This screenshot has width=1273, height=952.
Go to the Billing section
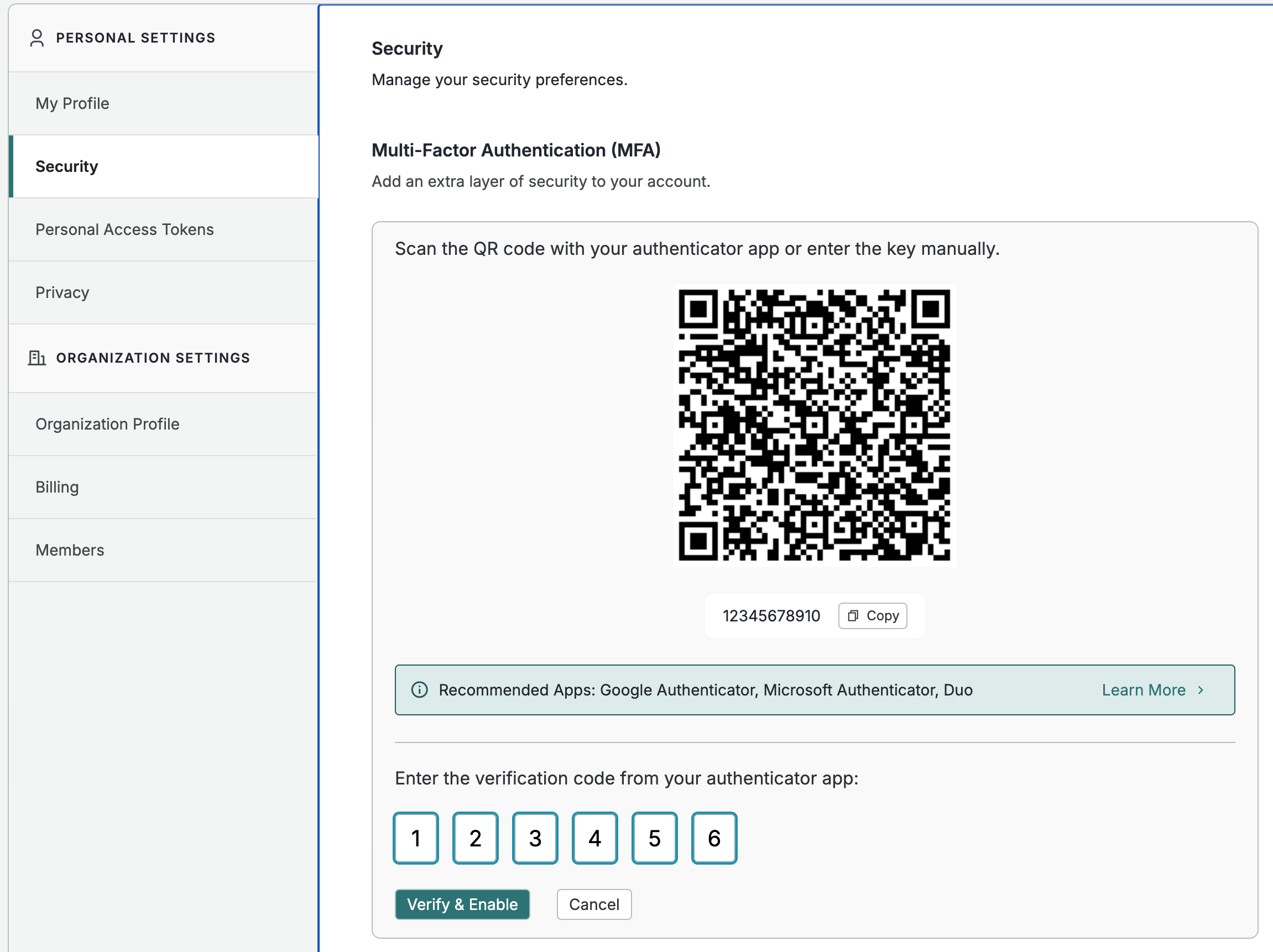pyautogui.click(x=57, y=487)
